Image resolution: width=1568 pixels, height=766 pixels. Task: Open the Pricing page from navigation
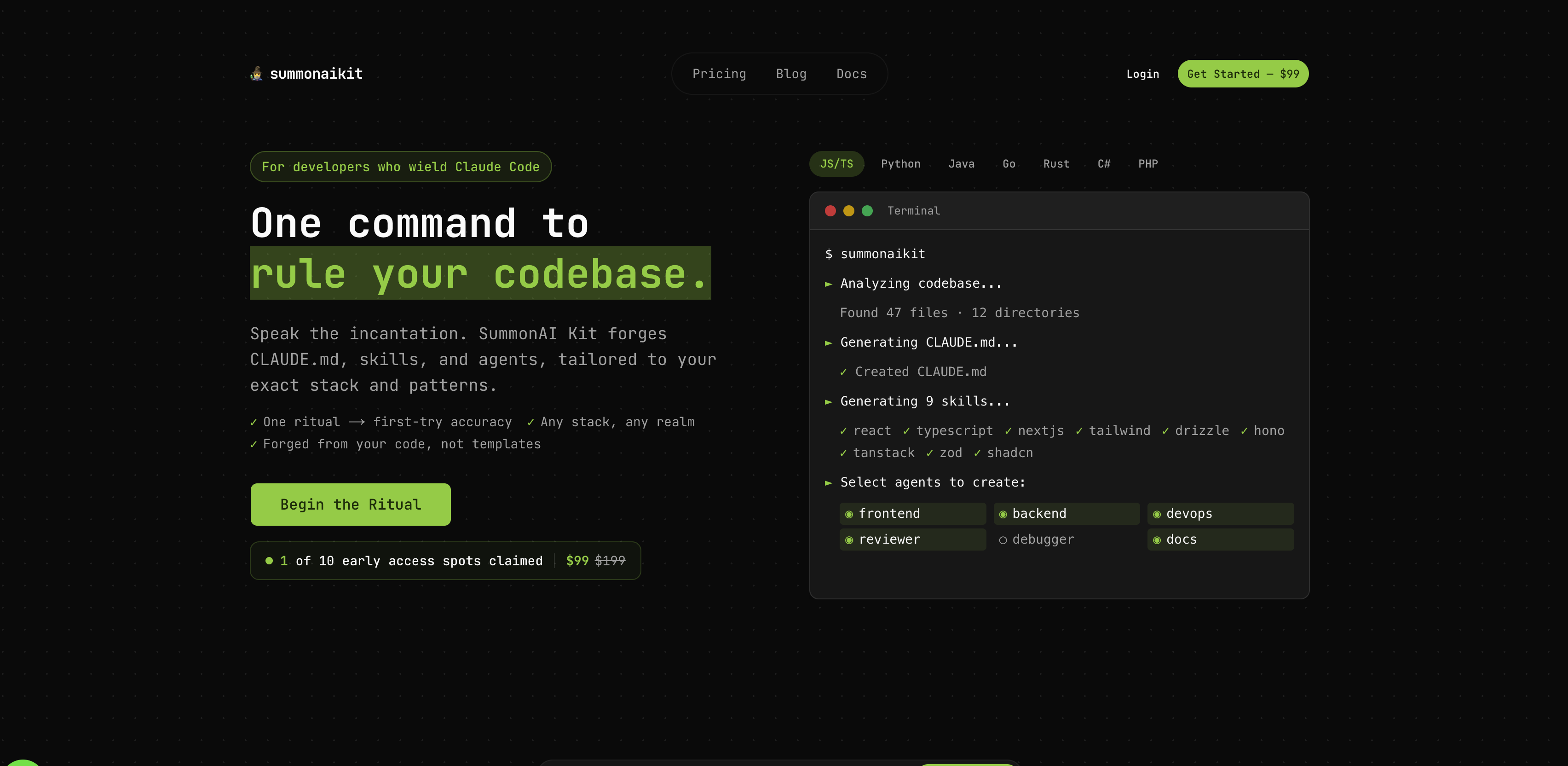tap(719, 74)
